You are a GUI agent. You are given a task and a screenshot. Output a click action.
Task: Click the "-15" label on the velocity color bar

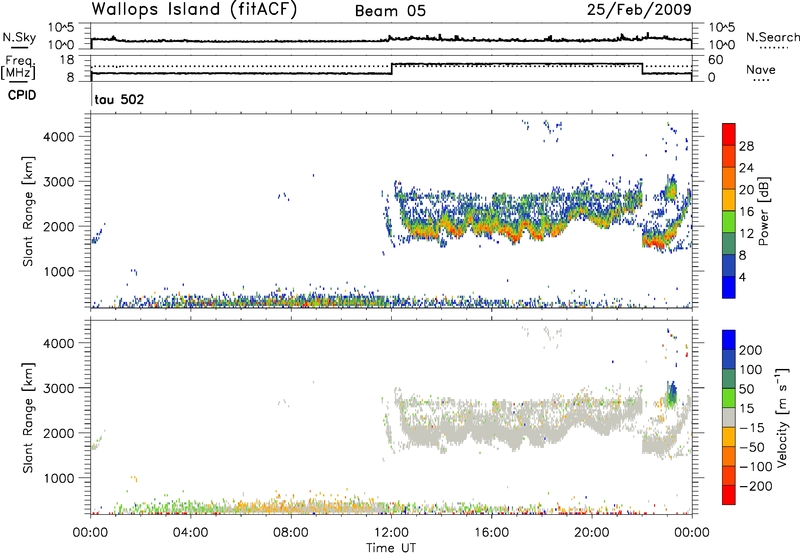click(x=752, y=428)
